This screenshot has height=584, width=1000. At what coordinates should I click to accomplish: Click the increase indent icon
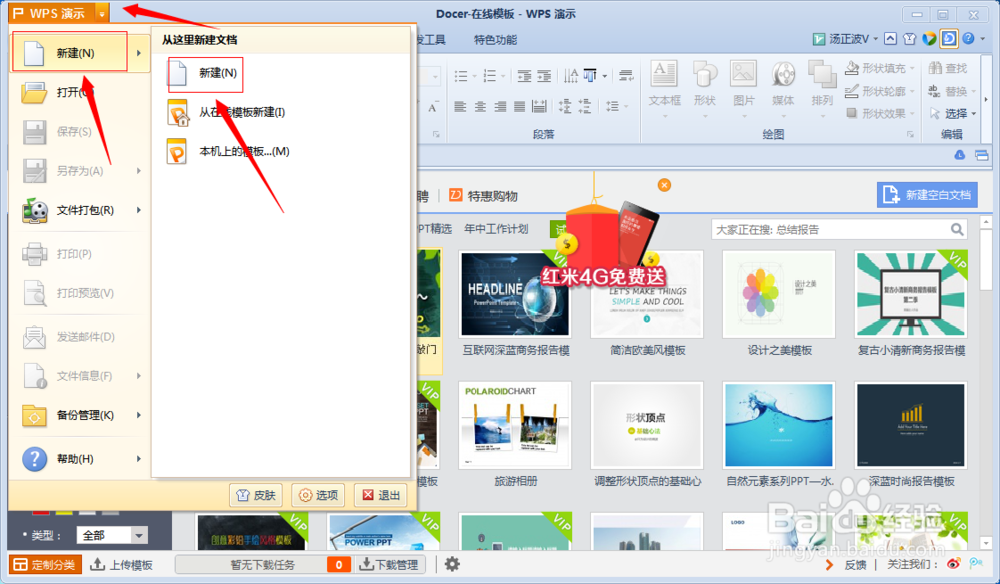coord(544,77)
